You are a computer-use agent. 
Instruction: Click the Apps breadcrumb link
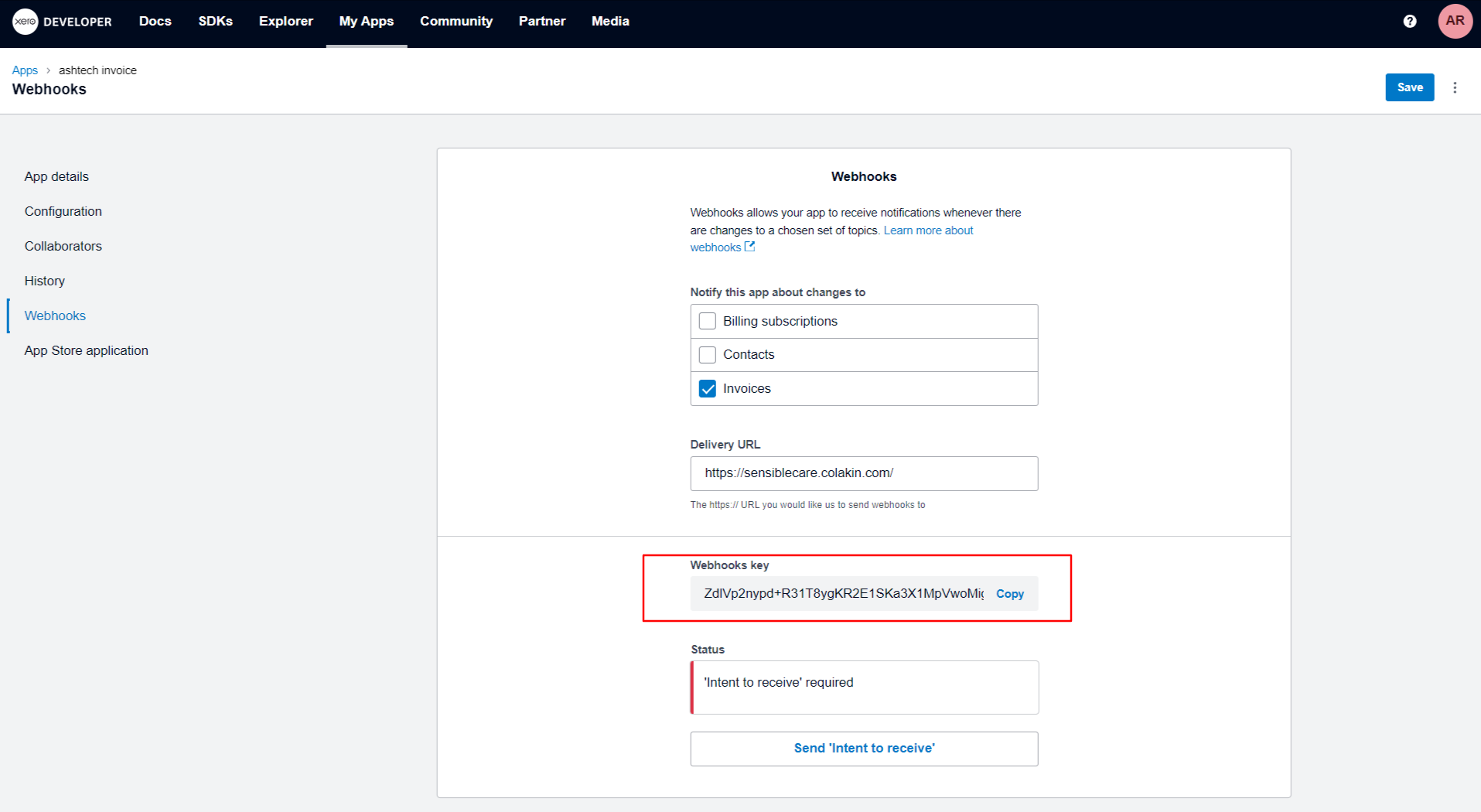point(25,70)
